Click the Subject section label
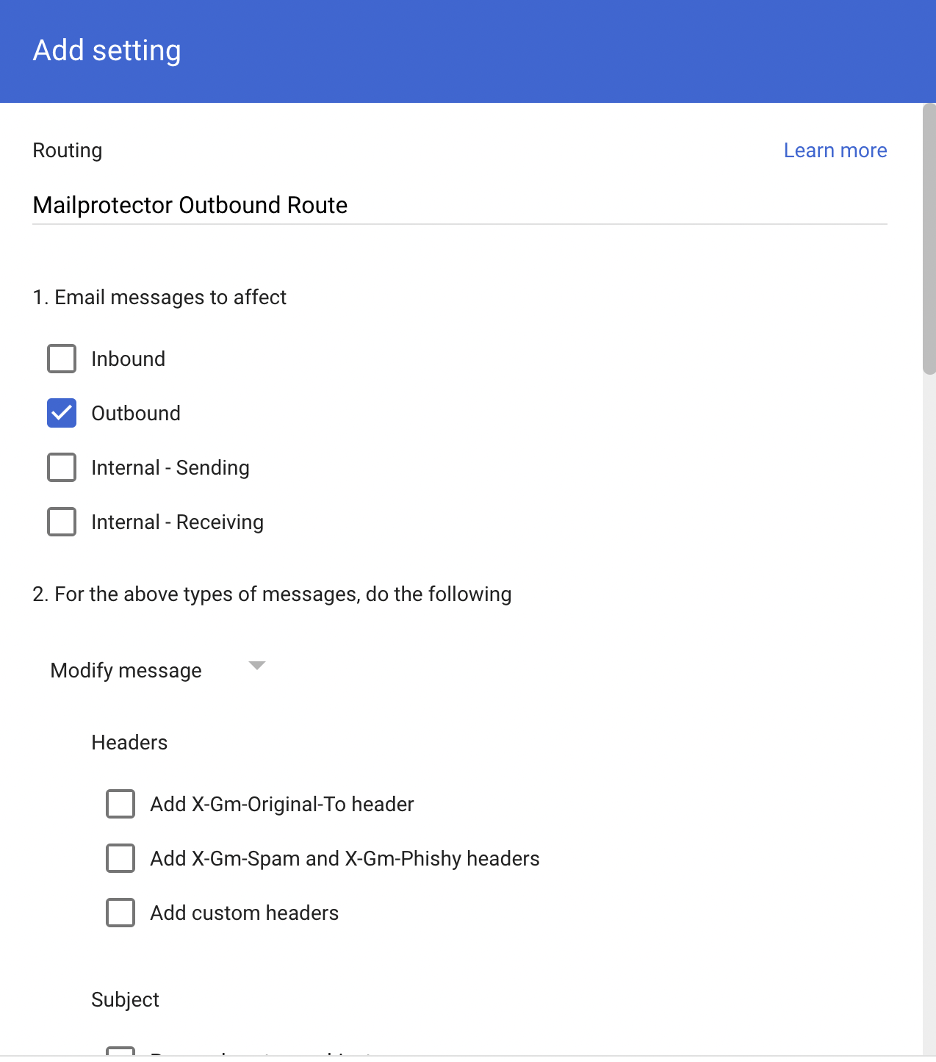Viewport: 936px width, 1062px height. pos(125,1000)
